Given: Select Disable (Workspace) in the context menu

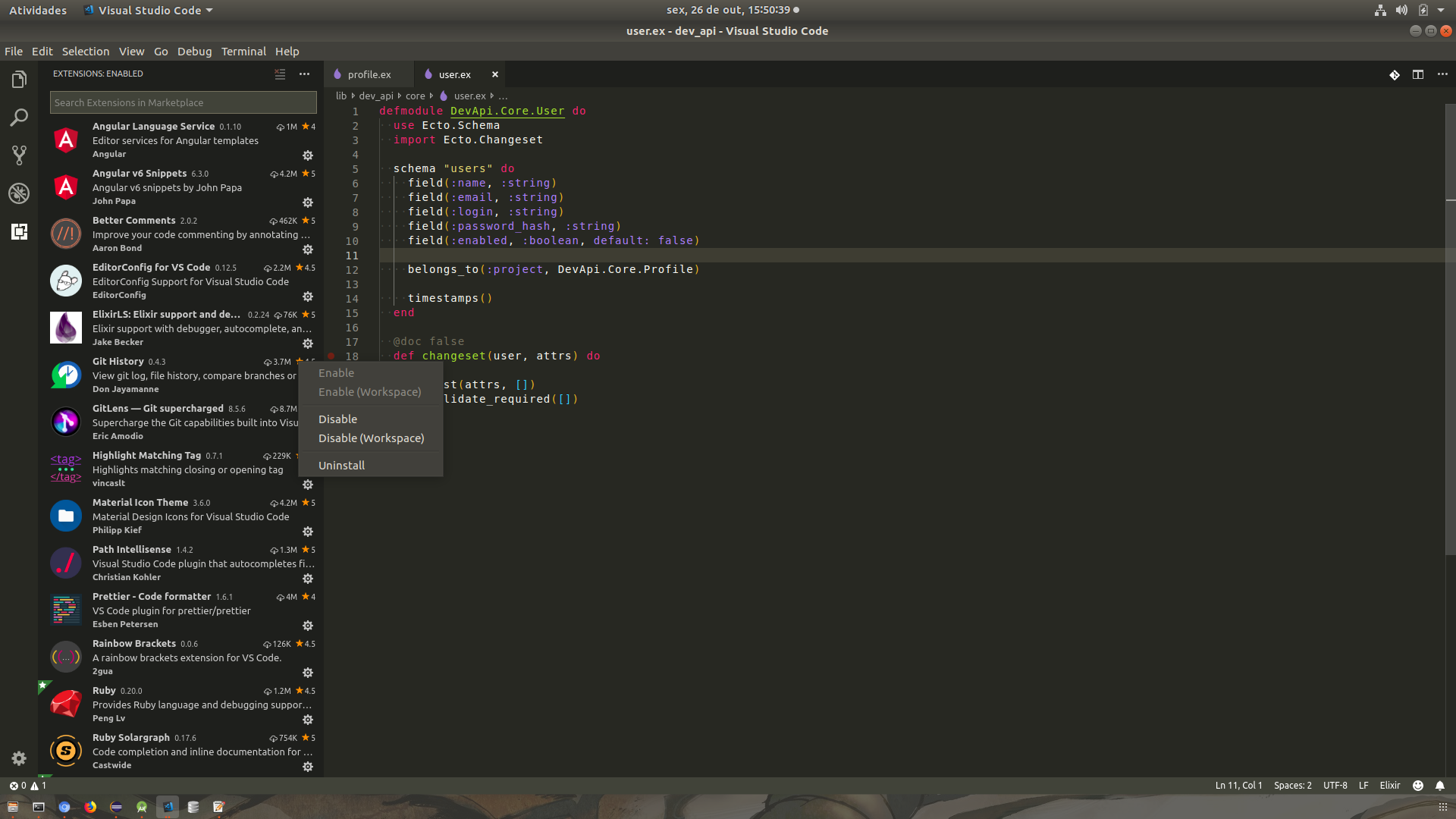Looking at the screenshot, I should (371, 438).
